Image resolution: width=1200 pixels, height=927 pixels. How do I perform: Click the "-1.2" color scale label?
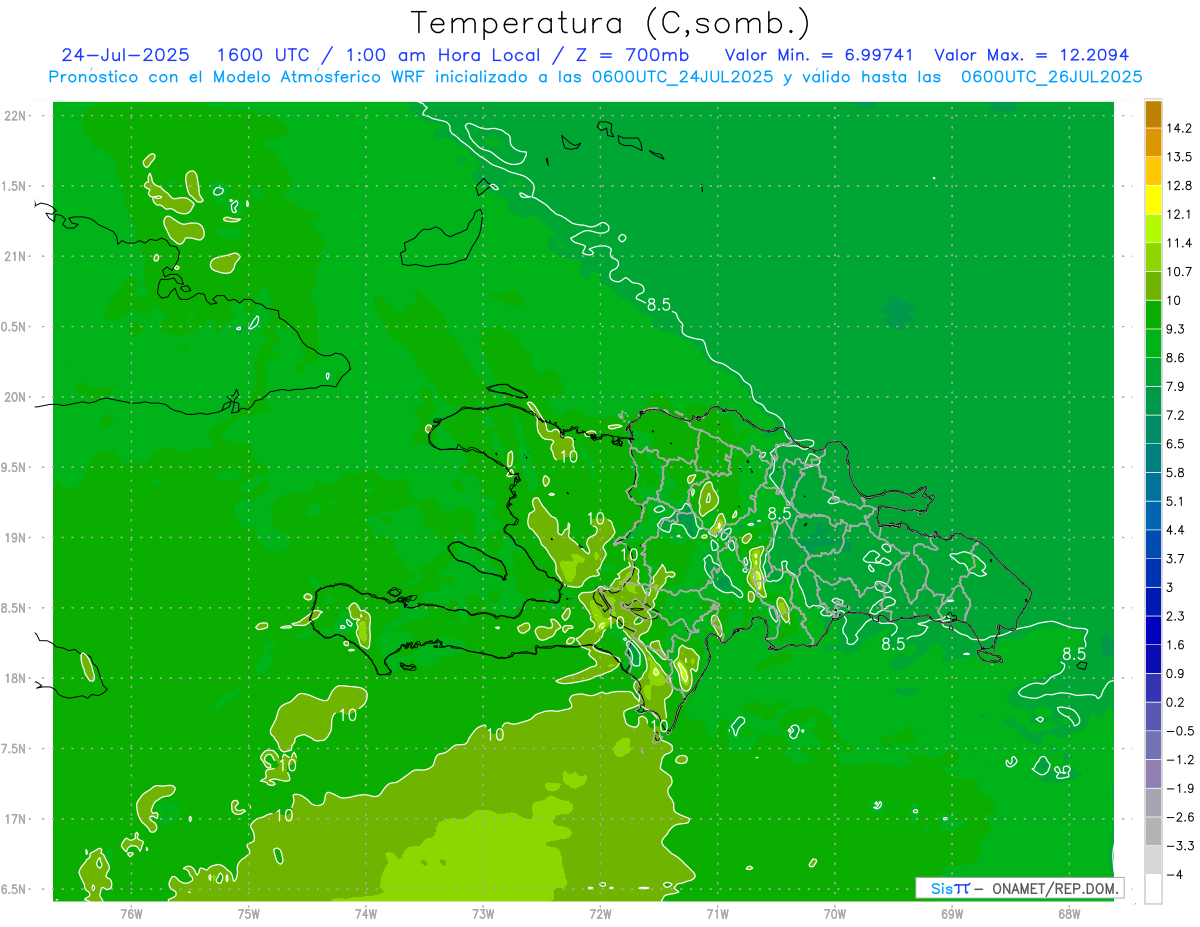[x=1179, y=760]
